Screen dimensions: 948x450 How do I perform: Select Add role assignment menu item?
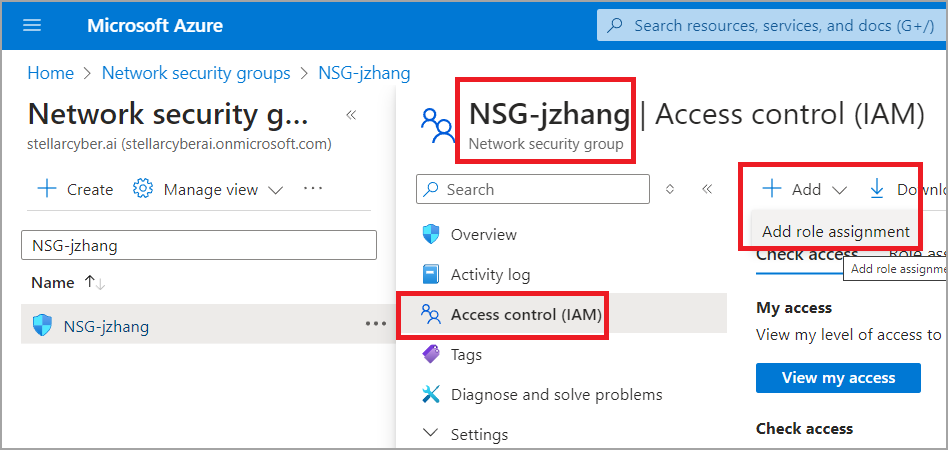[836, 232]
